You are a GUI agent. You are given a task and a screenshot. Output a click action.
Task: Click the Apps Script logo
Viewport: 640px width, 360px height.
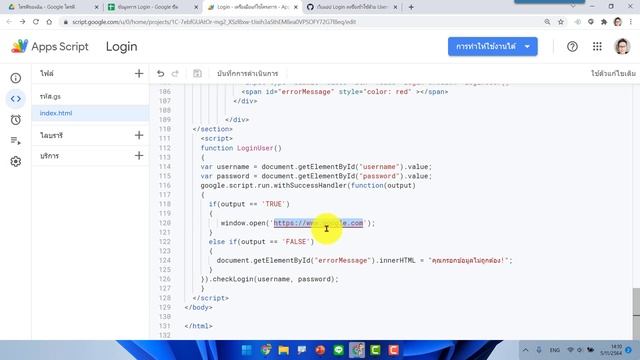pos(50,47)
